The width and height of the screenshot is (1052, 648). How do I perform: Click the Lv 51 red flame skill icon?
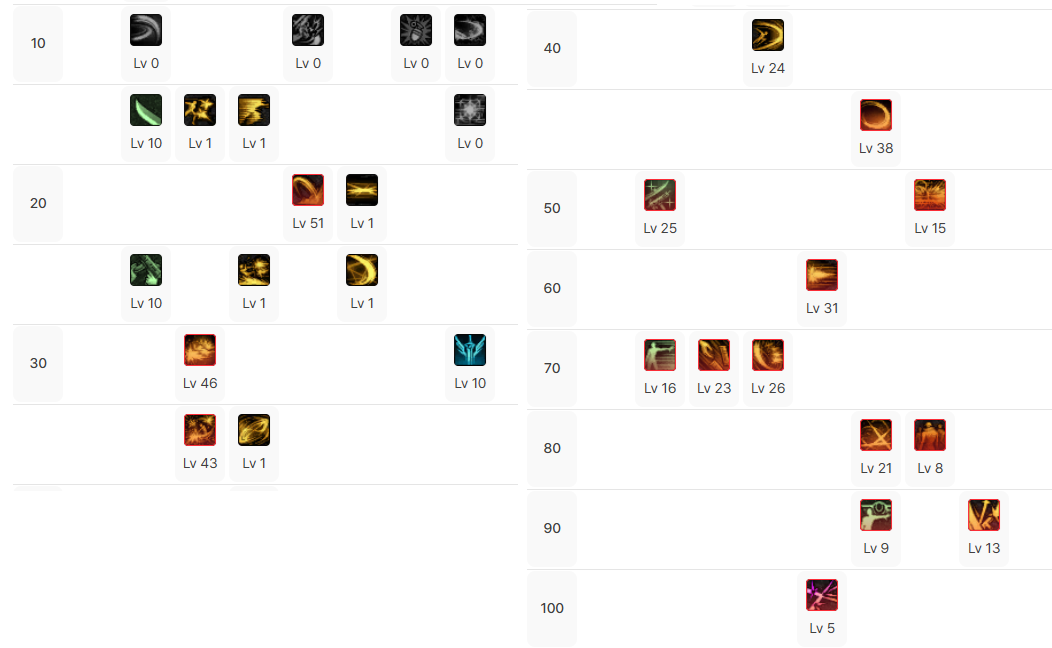tap(308, 190)
